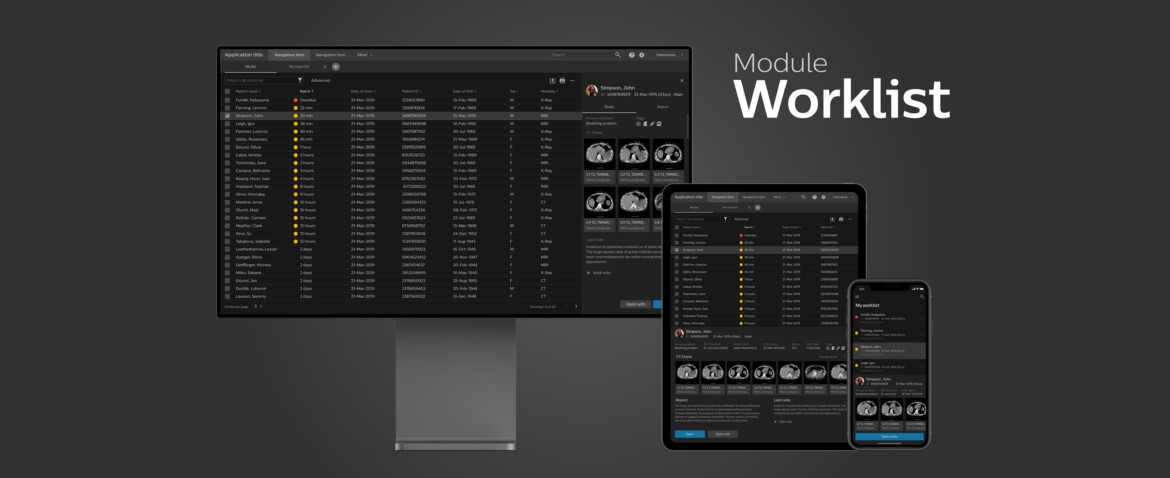Click the Open with button on the monitor
The image size is (1170, 478).
(x=635, y=304)
